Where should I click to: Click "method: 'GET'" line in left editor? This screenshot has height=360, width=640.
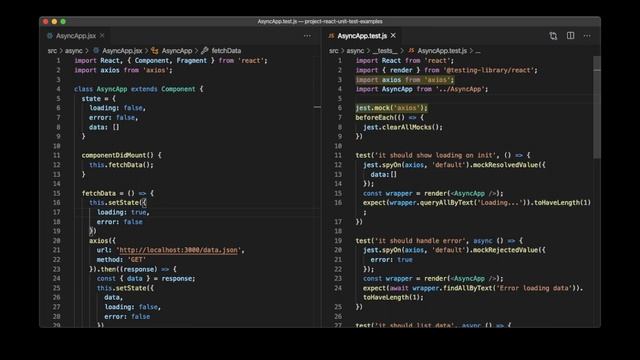point(121,260)
